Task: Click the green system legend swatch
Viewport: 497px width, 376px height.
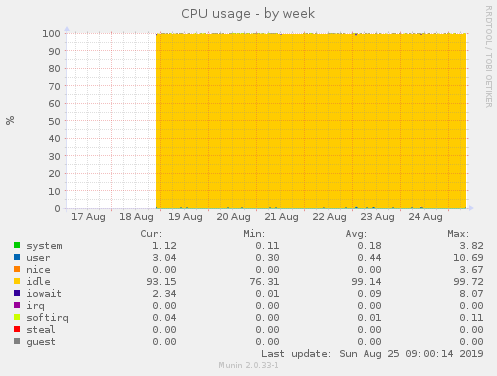Action: (17, 245)
